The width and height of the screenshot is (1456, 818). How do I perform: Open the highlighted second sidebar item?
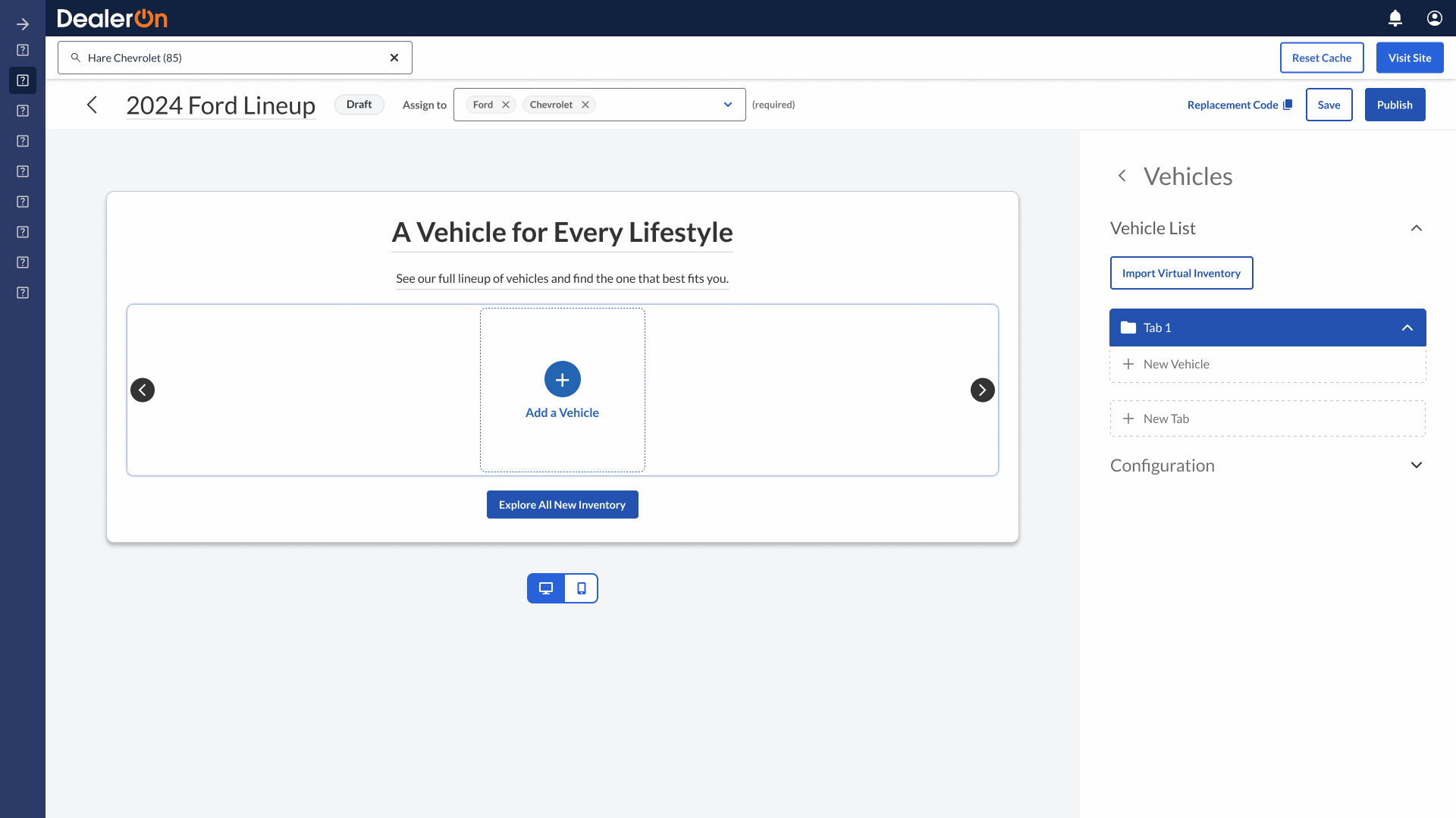23,80
